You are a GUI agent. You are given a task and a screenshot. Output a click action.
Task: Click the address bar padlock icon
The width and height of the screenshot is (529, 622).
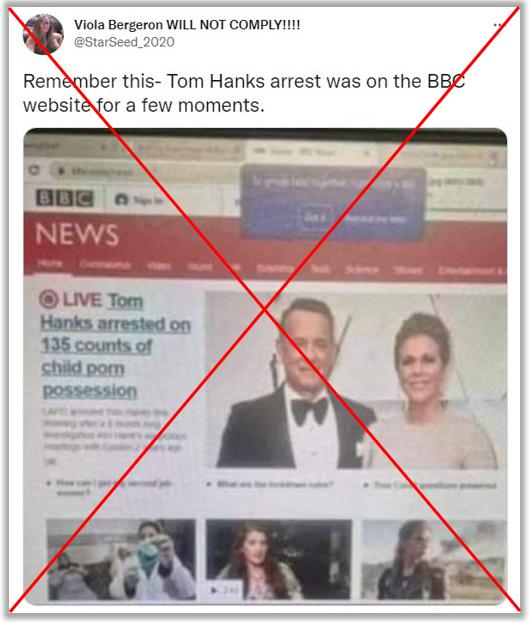coord(61,171)
